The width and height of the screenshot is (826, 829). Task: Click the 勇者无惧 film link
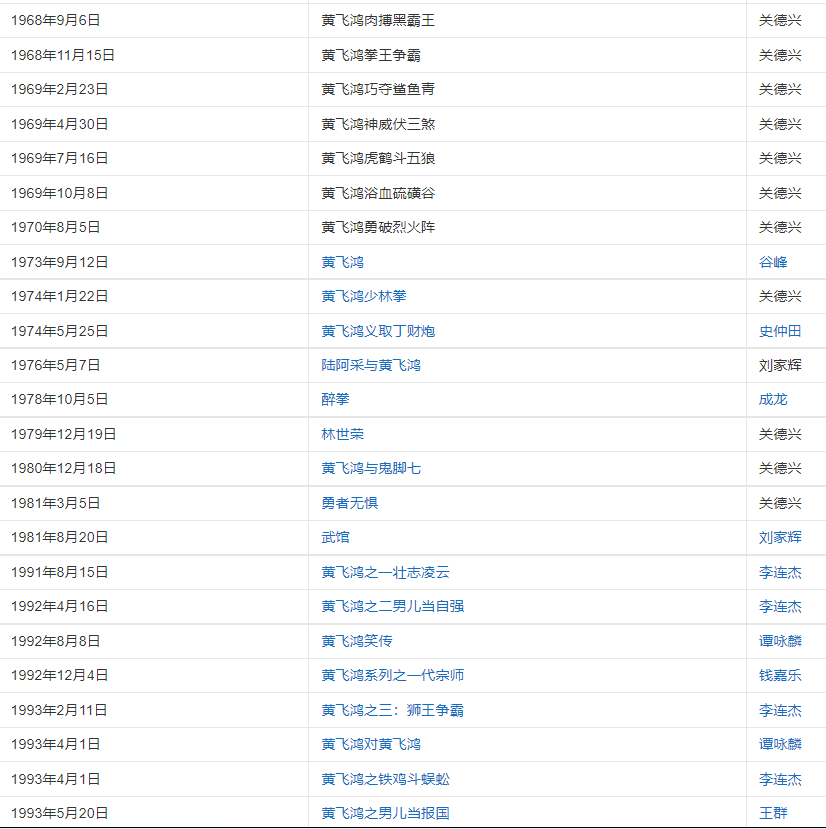(x=350, y=503)
